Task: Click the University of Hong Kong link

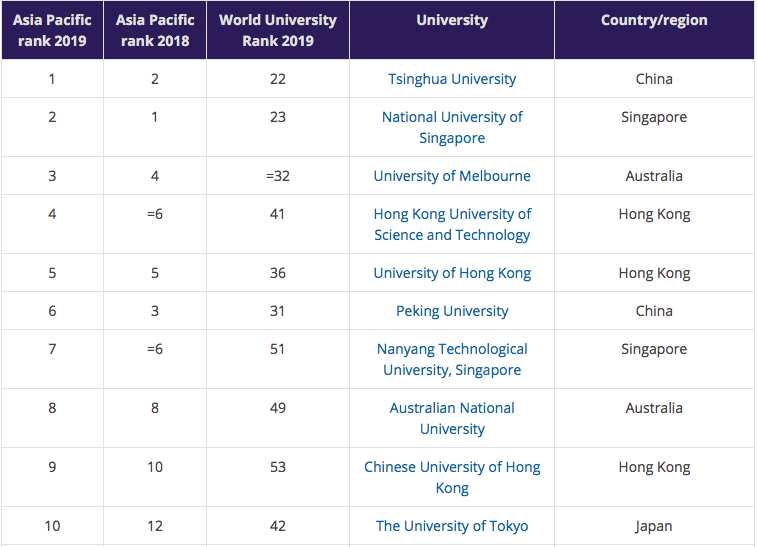Action: click(x=452, y=273)
